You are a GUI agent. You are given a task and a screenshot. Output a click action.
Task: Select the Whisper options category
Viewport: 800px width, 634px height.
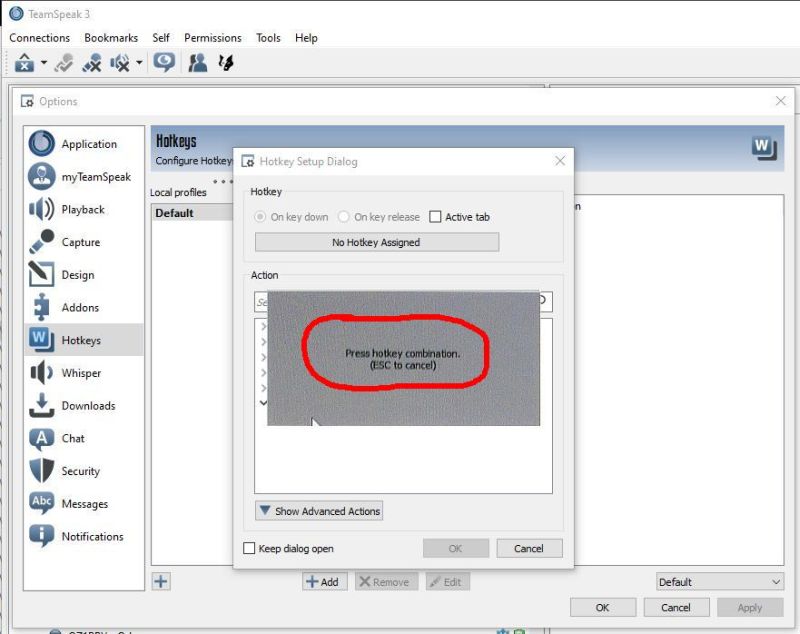(84, 373)
